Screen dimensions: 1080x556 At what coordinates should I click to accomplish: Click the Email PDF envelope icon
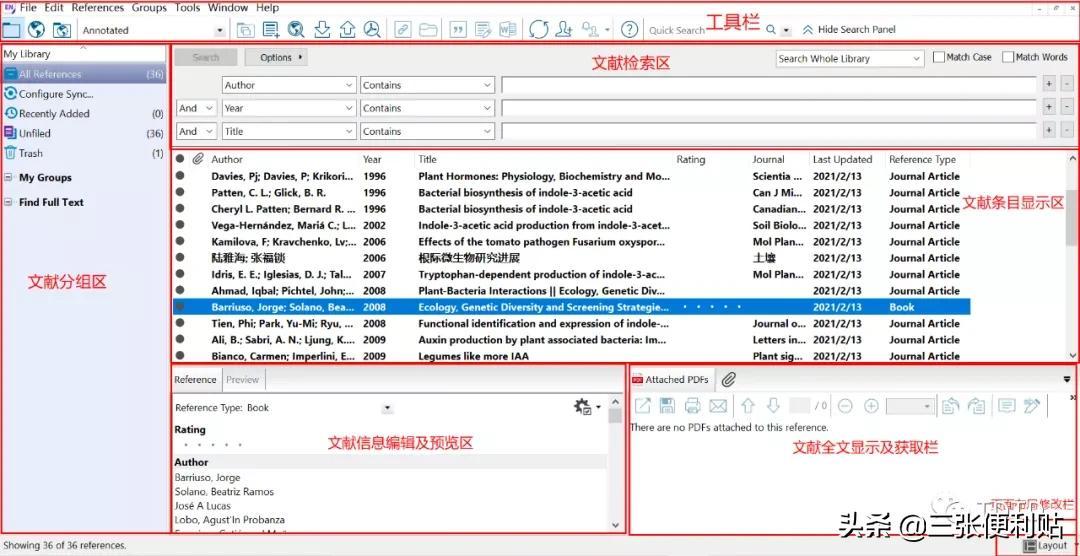[718, 406]
